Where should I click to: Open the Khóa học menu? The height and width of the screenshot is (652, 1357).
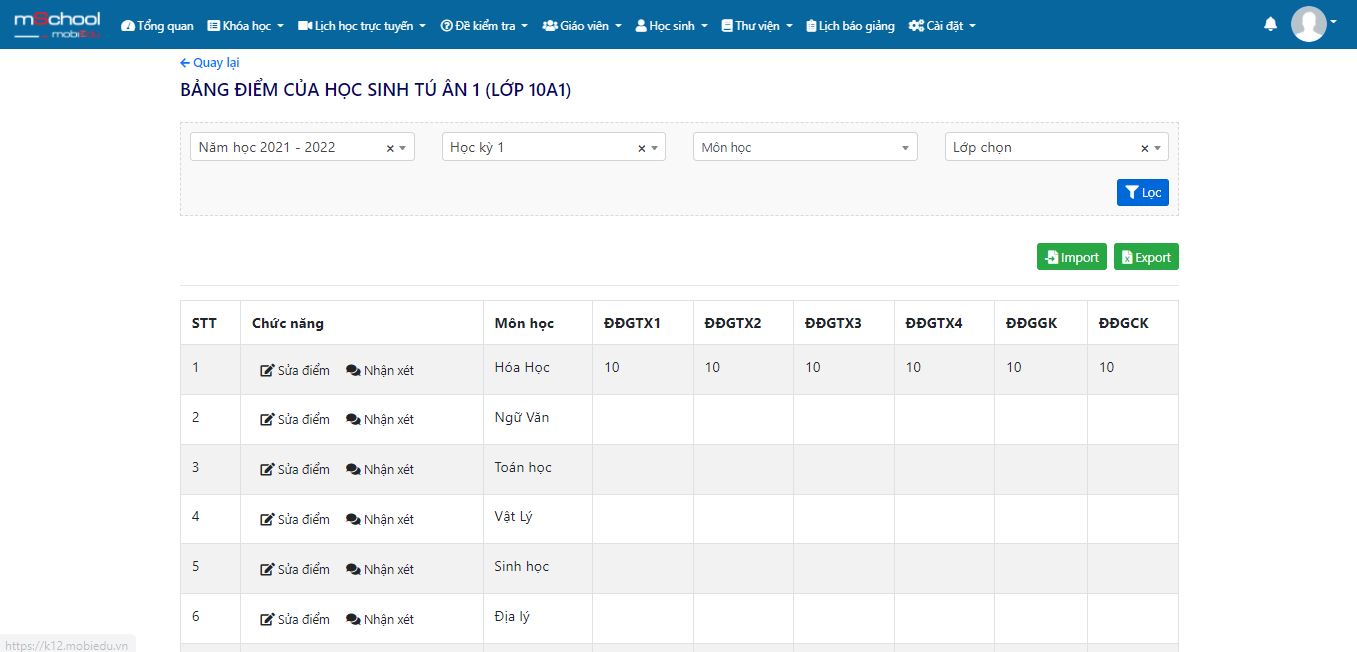point(245,26)
